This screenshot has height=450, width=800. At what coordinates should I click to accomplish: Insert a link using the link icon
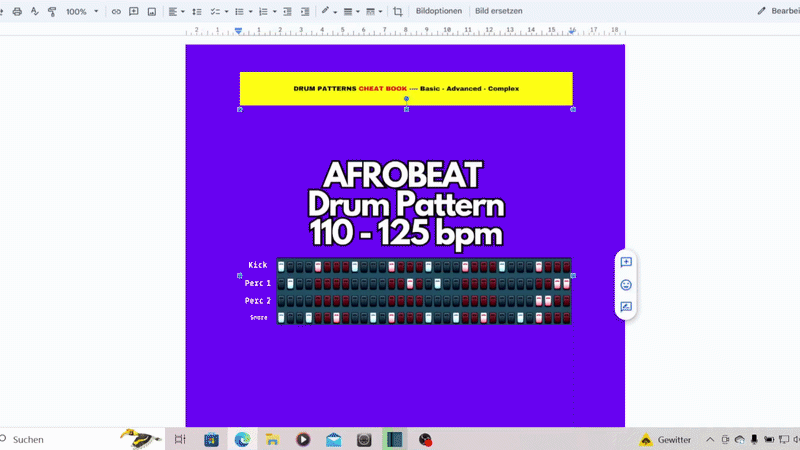(116, 11)
